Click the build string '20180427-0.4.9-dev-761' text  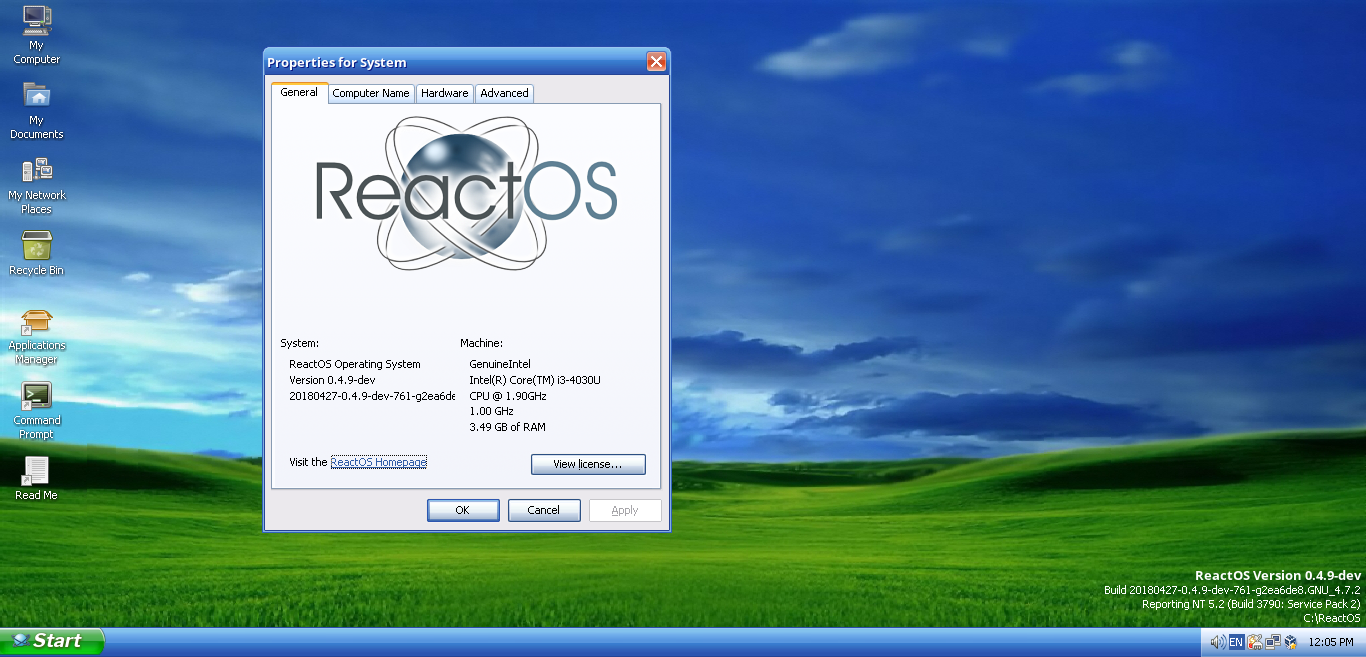click(372, 396)
